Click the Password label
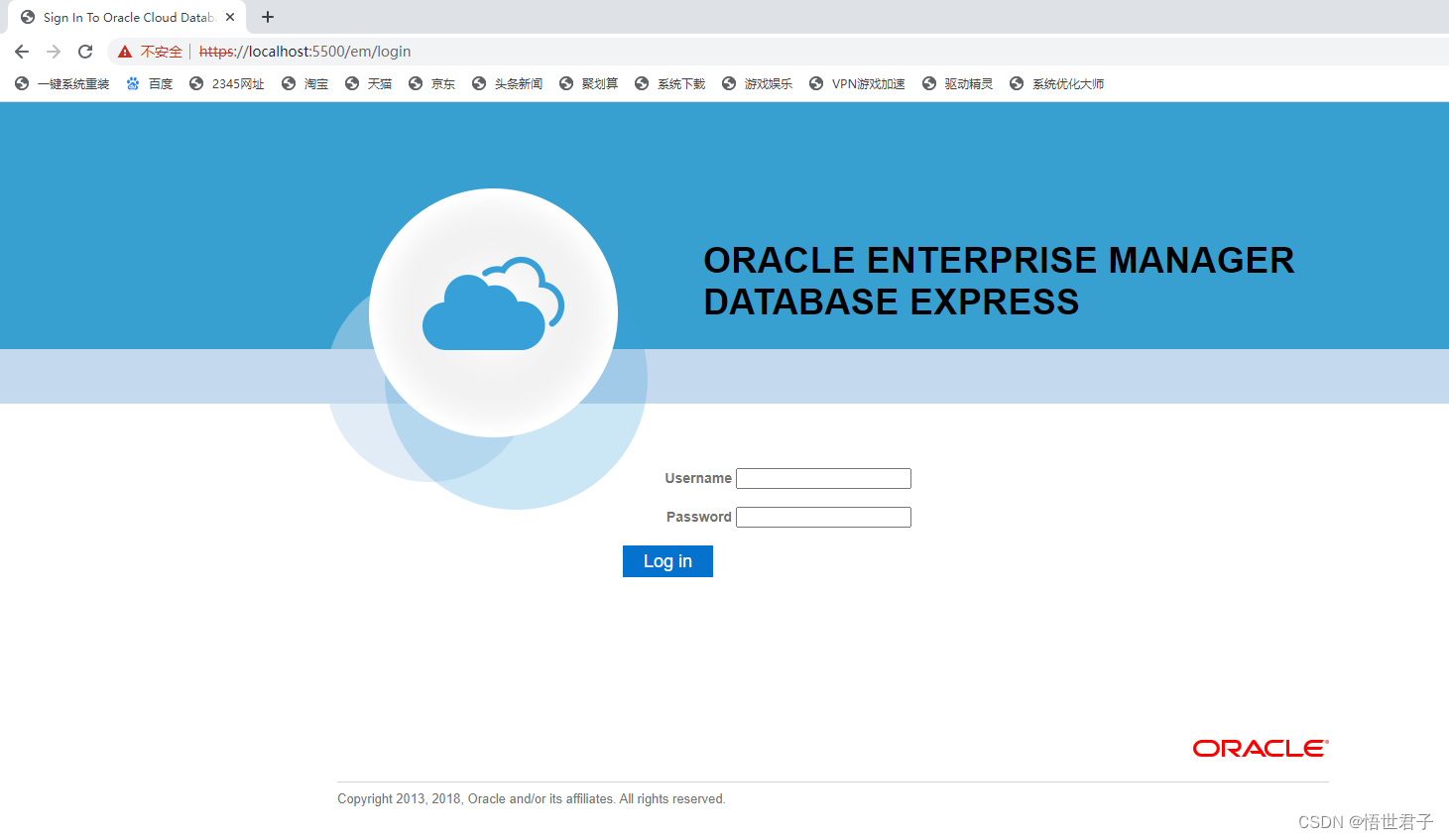The width and height of the screenshot is (1449, 840). point(699,517)
